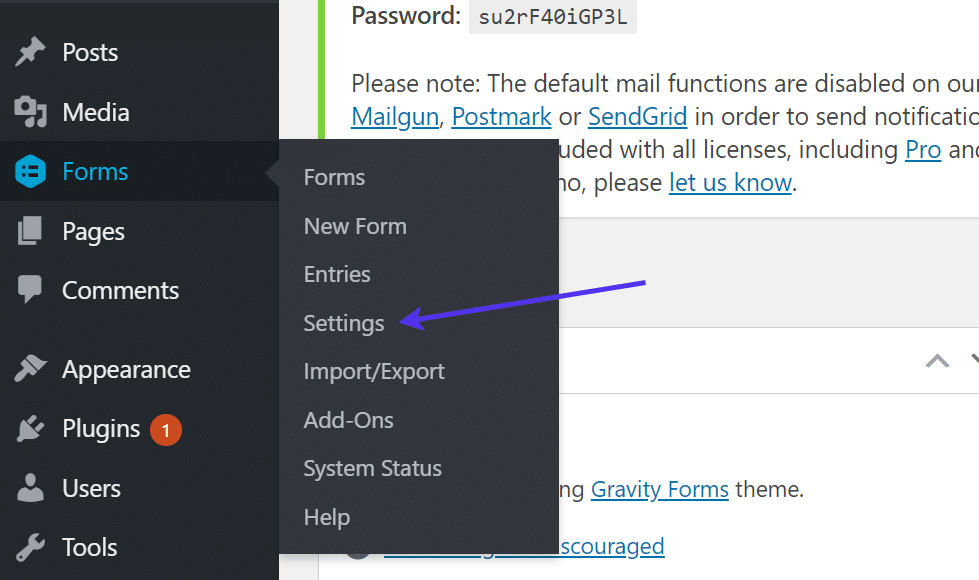Image resolution: width=979 pixels, height=580 pixels.
Task: Open System Status from the submenu
Action: [372, 468]
